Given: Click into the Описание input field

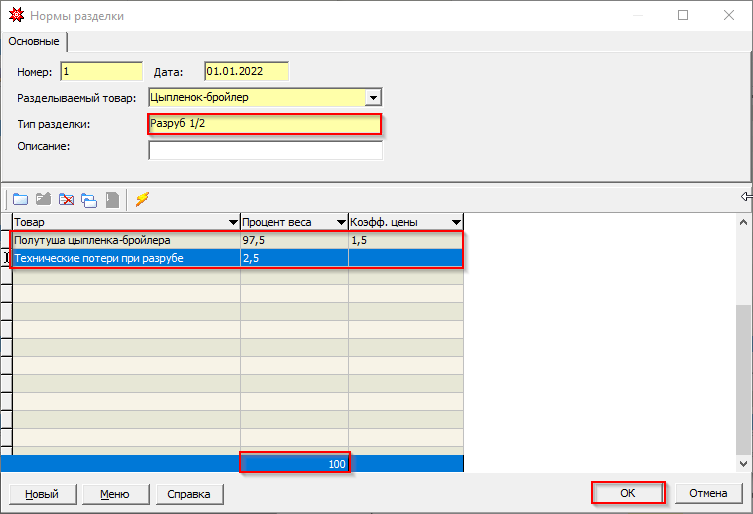Looking at the screenshot, I should (265, 151).
